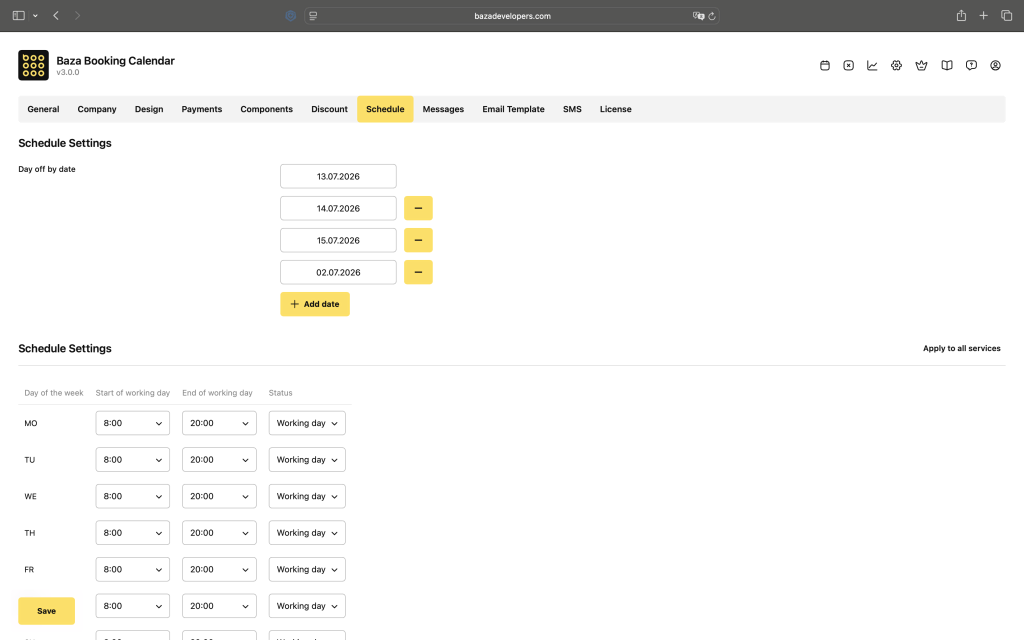Open the user profile icon
This screenshot has height=640, width=1024.
[x=995, y=65]
